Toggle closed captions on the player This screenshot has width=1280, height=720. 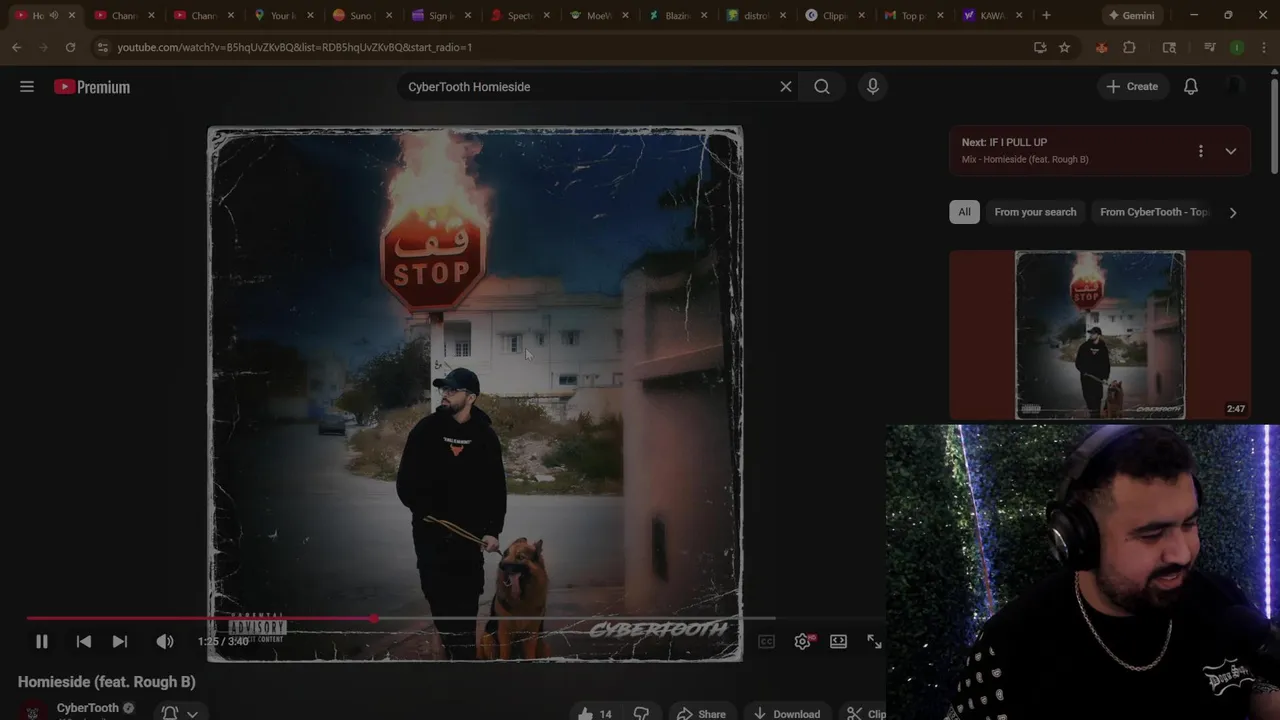pos(766,642)
